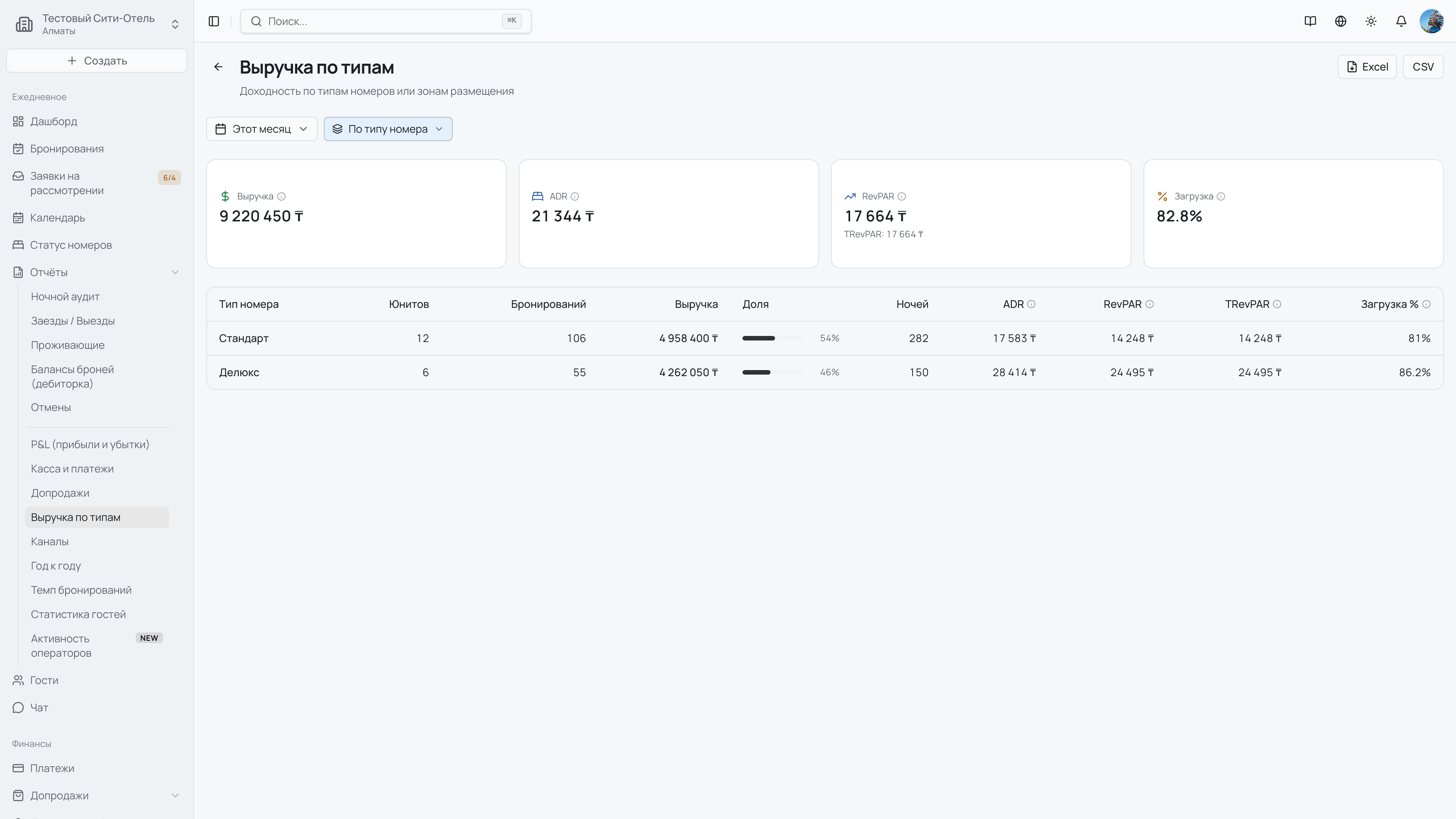The image size is (1456, 819).
Task: Export report to Excel
Action: (x=1367, y=67)
